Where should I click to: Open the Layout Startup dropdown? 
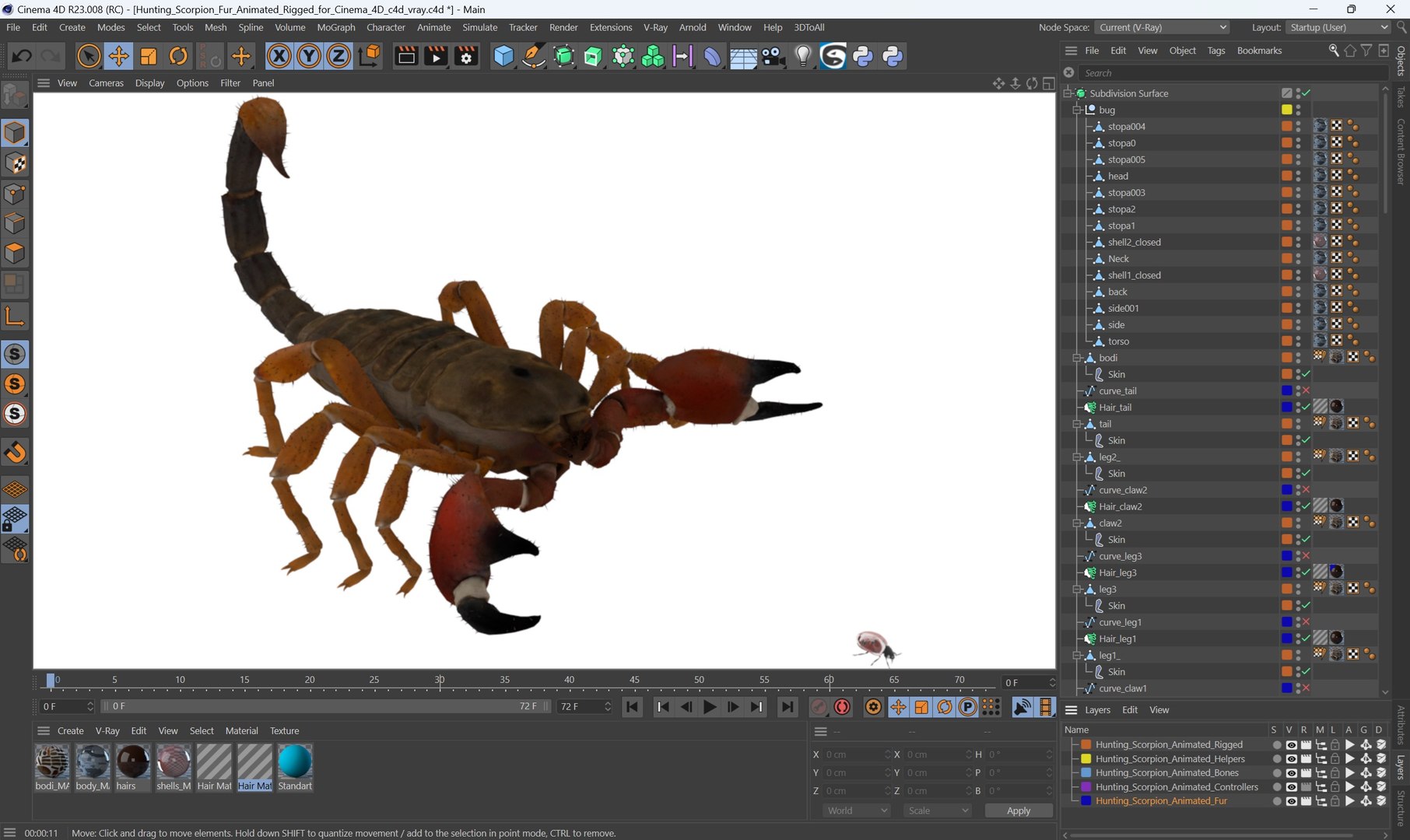[1338, 27]
